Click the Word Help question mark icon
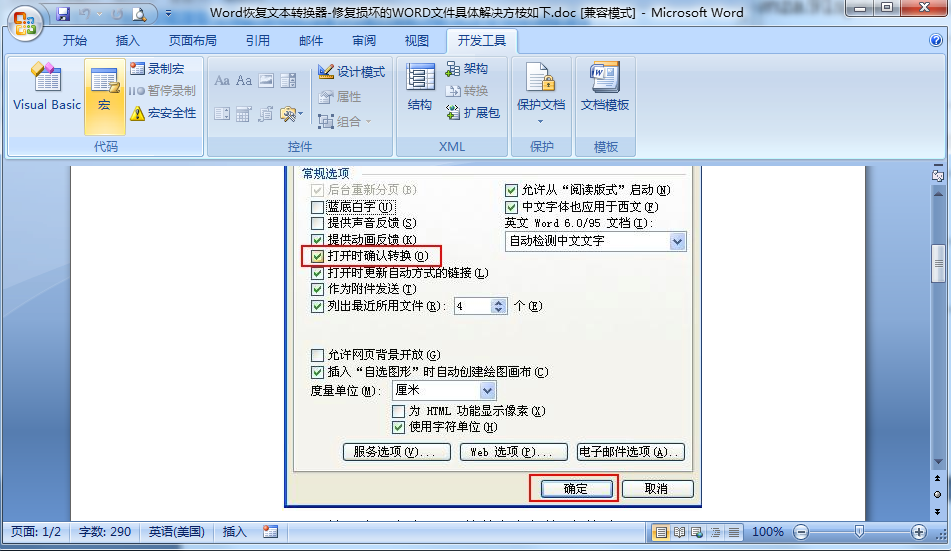The height and width of the screenshot is (551, 951). (936, 40)
